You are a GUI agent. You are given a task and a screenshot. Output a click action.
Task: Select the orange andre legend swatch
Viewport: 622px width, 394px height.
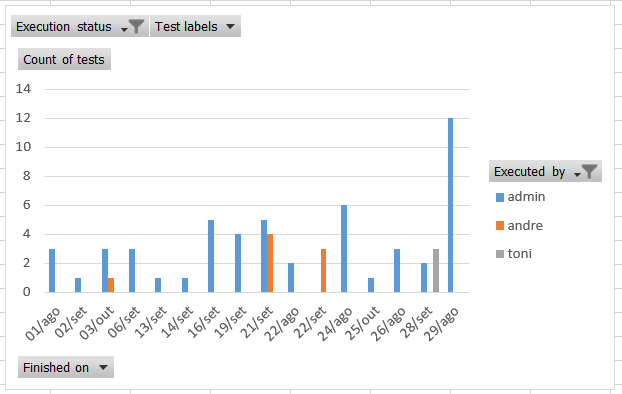pos(500,226)
